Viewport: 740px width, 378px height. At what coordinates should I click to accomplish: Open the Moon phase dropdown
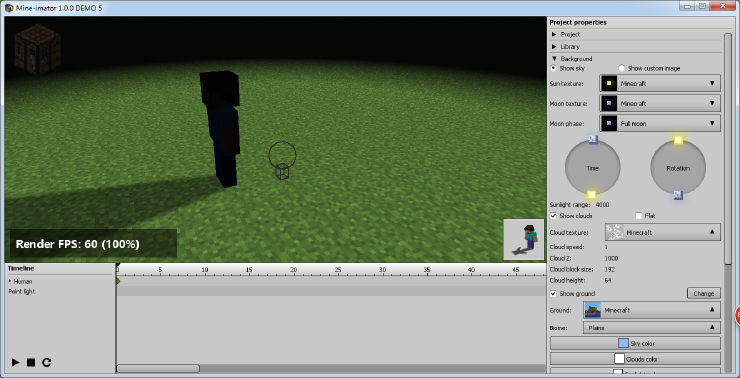point(660,123)
